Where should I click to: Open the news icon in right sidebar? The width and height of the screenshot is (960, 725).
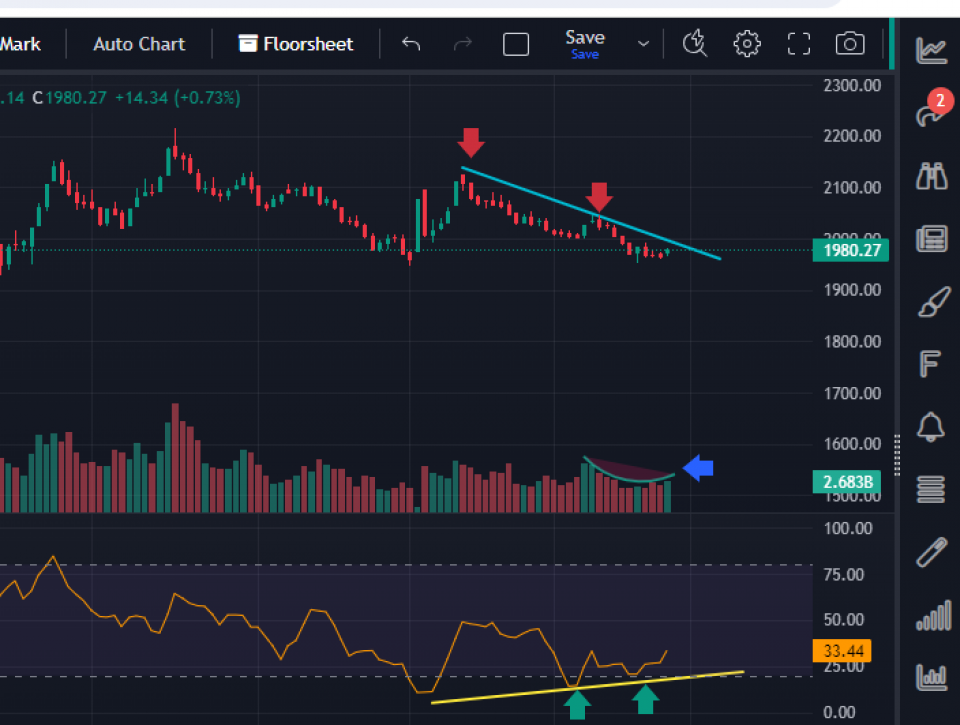[931, 239]
